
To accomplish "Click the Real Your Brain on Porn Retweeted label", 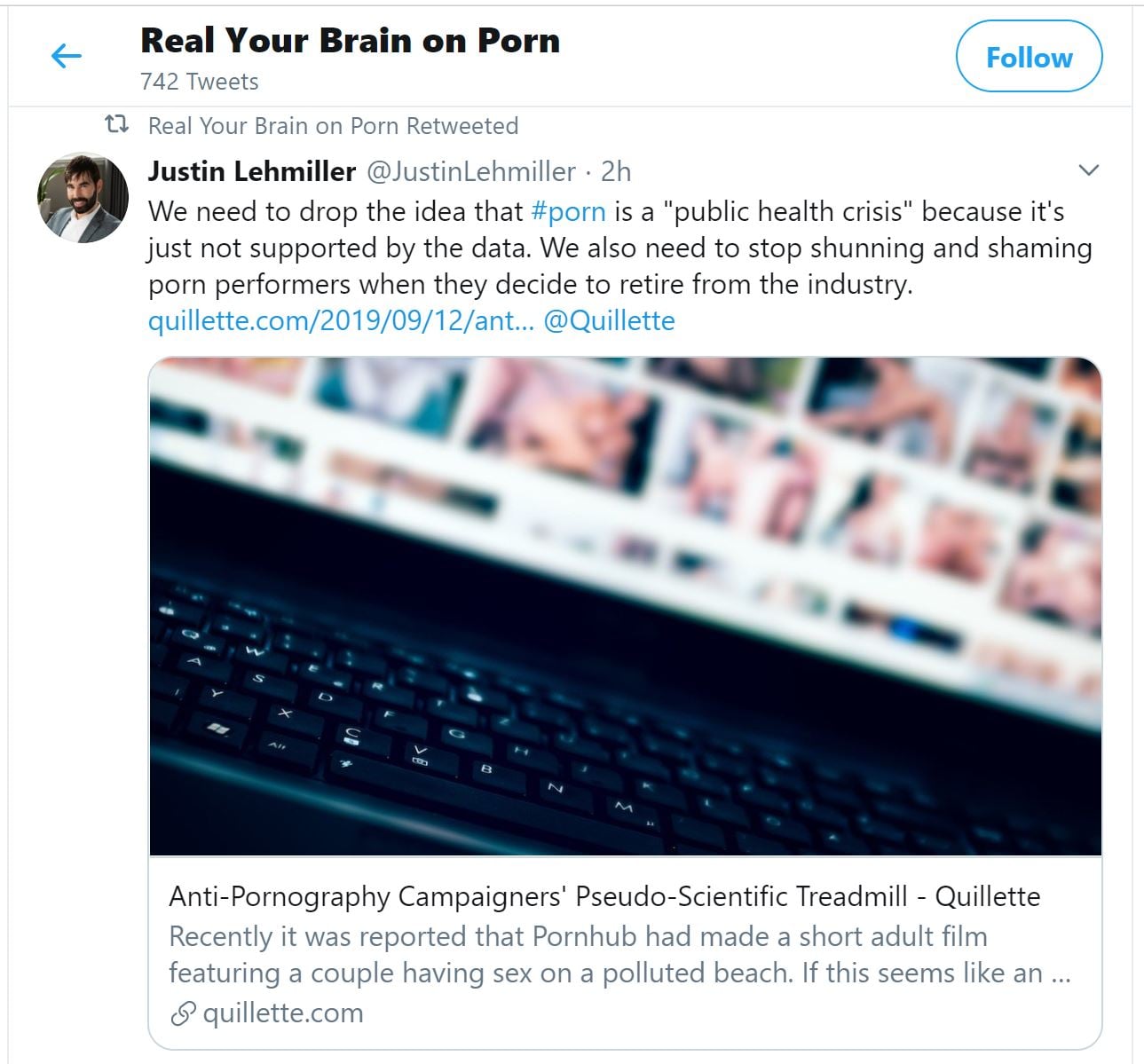I will (333, 125).
